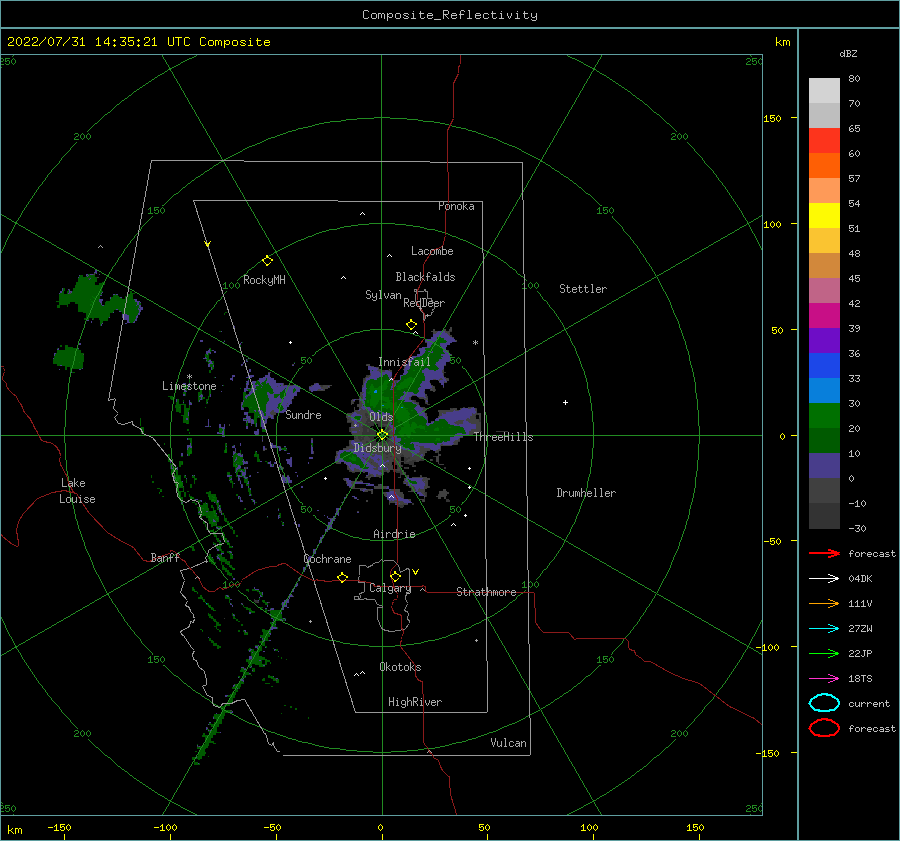Click the Banff label
The height and width of the screenshot is (841, 900).
coord(165,558)
